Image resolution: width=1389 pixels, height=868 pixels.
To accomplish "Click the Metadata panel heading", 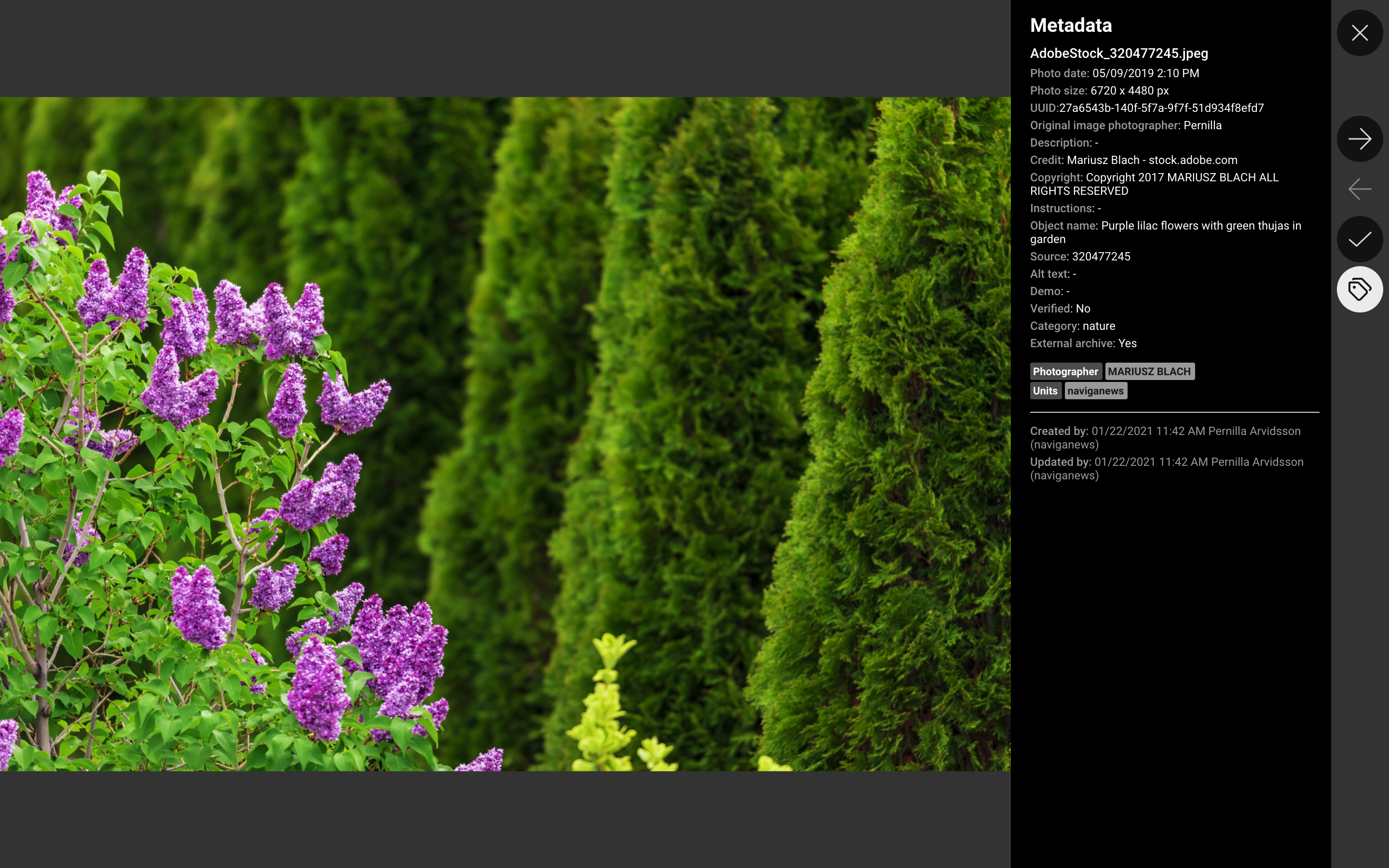I will [1071, 25].
